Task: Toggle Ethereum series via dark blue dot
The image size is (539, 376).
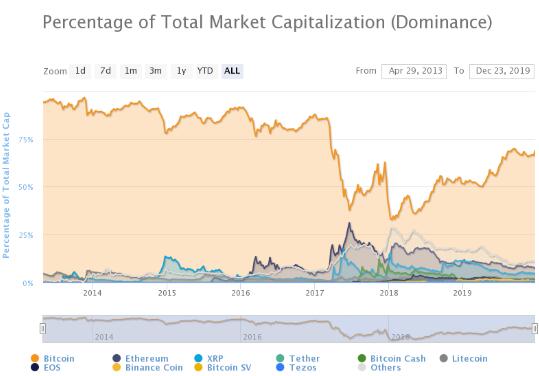Action: 117,358
